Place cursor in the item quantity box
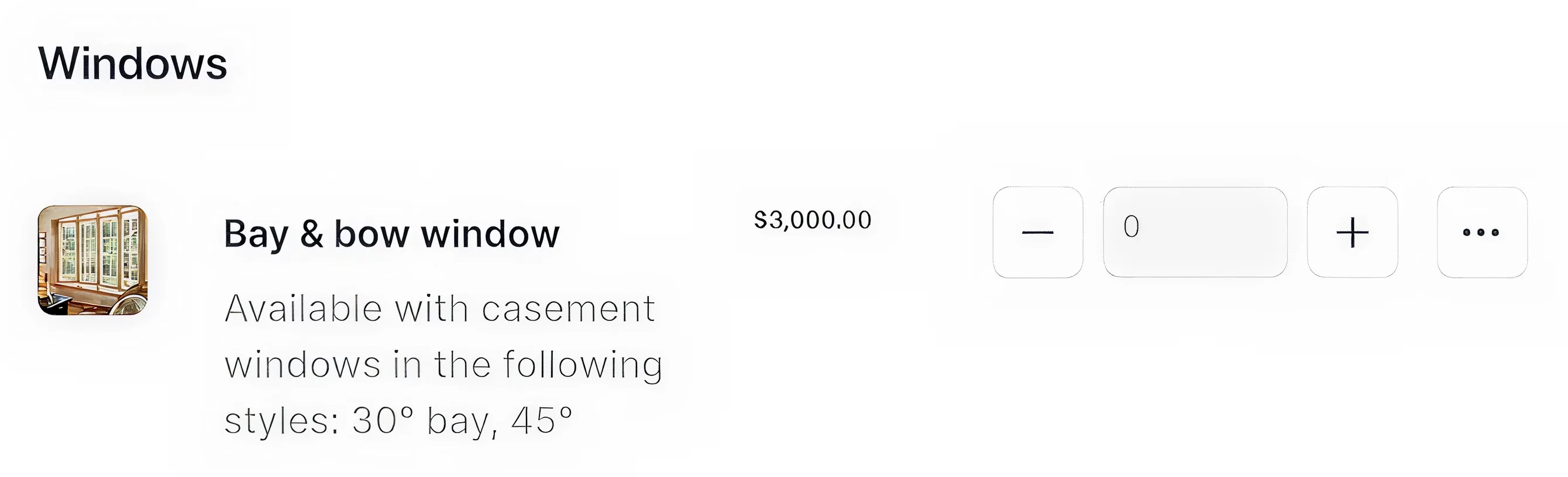This screenshot has height=477, width=1568. click(x=1194, y=233)
